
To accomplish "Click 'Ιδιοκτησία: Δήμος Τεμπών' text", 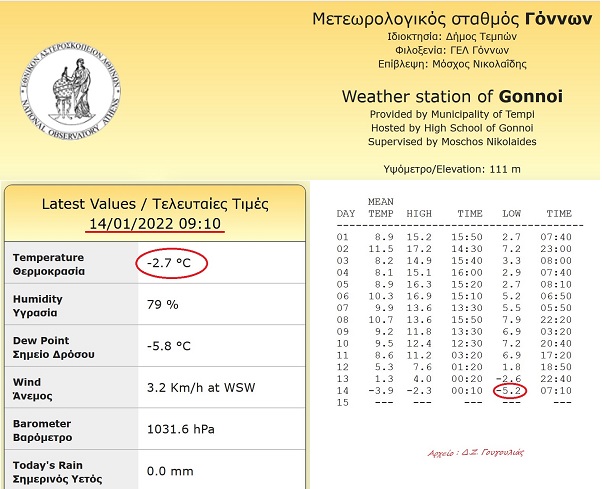I will (x=452, y=36).
